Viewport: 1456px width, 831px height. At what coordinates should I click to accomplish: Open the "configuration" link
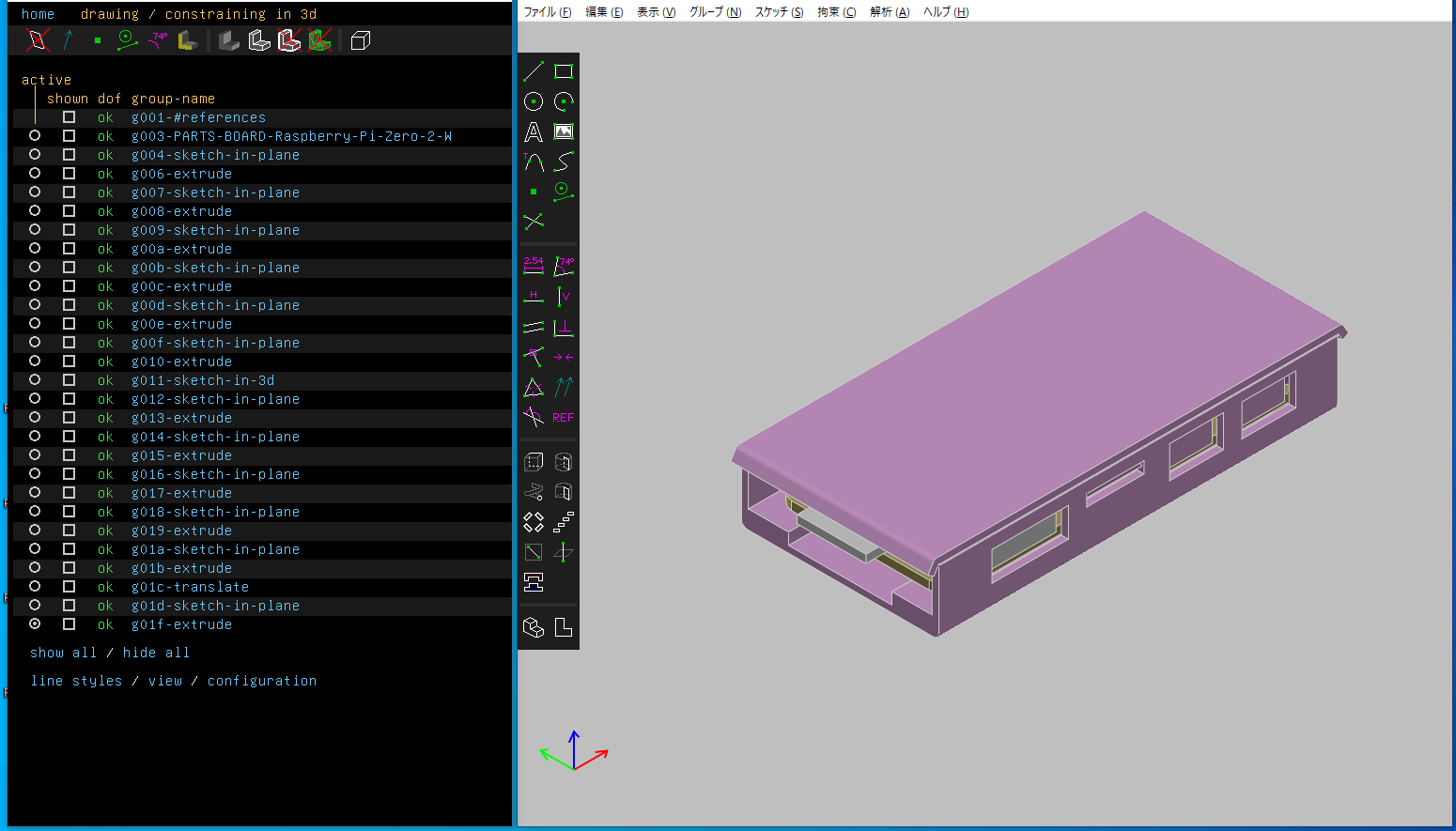(x=262, y=681)
